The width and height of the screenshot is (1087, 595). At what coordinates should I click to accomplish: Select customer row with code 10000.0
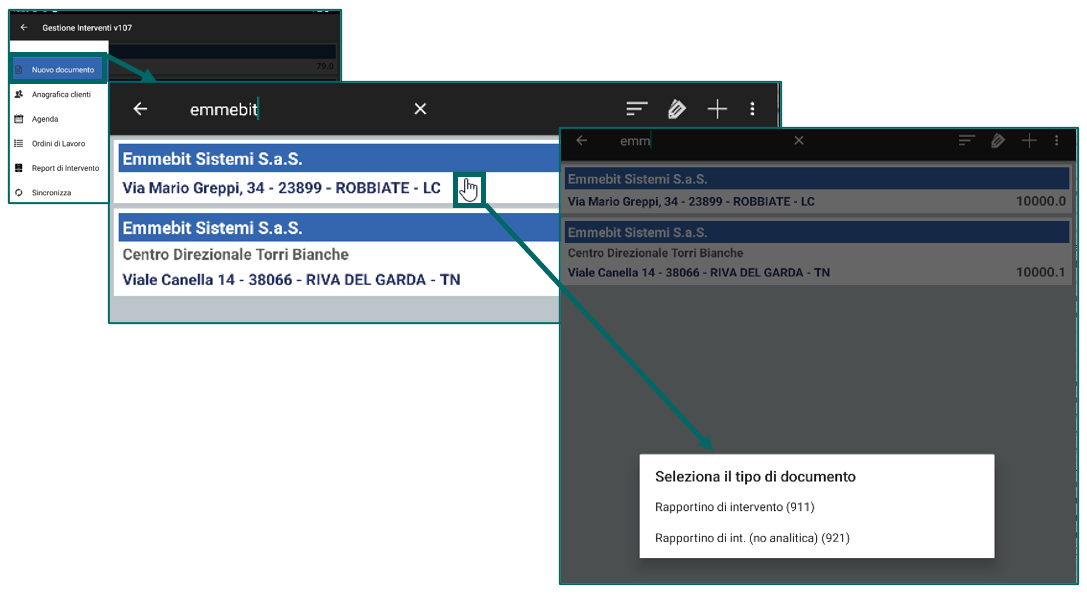click(817, 189)
